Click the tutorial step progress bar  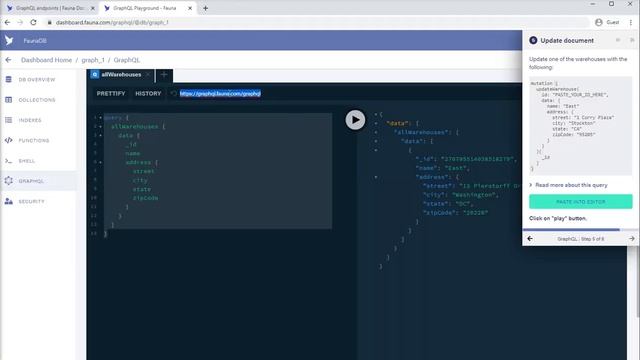pyautogui.click(x=580, y=230)
